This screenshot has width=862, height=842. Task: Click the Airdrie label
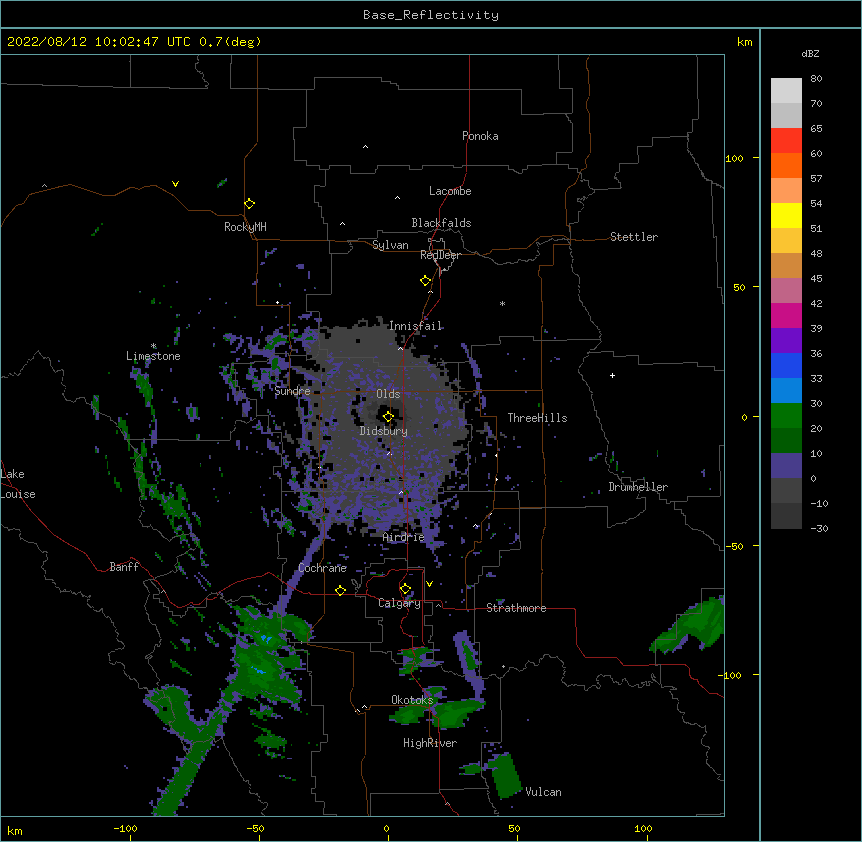pyautogui.click(x=404, y=537)
